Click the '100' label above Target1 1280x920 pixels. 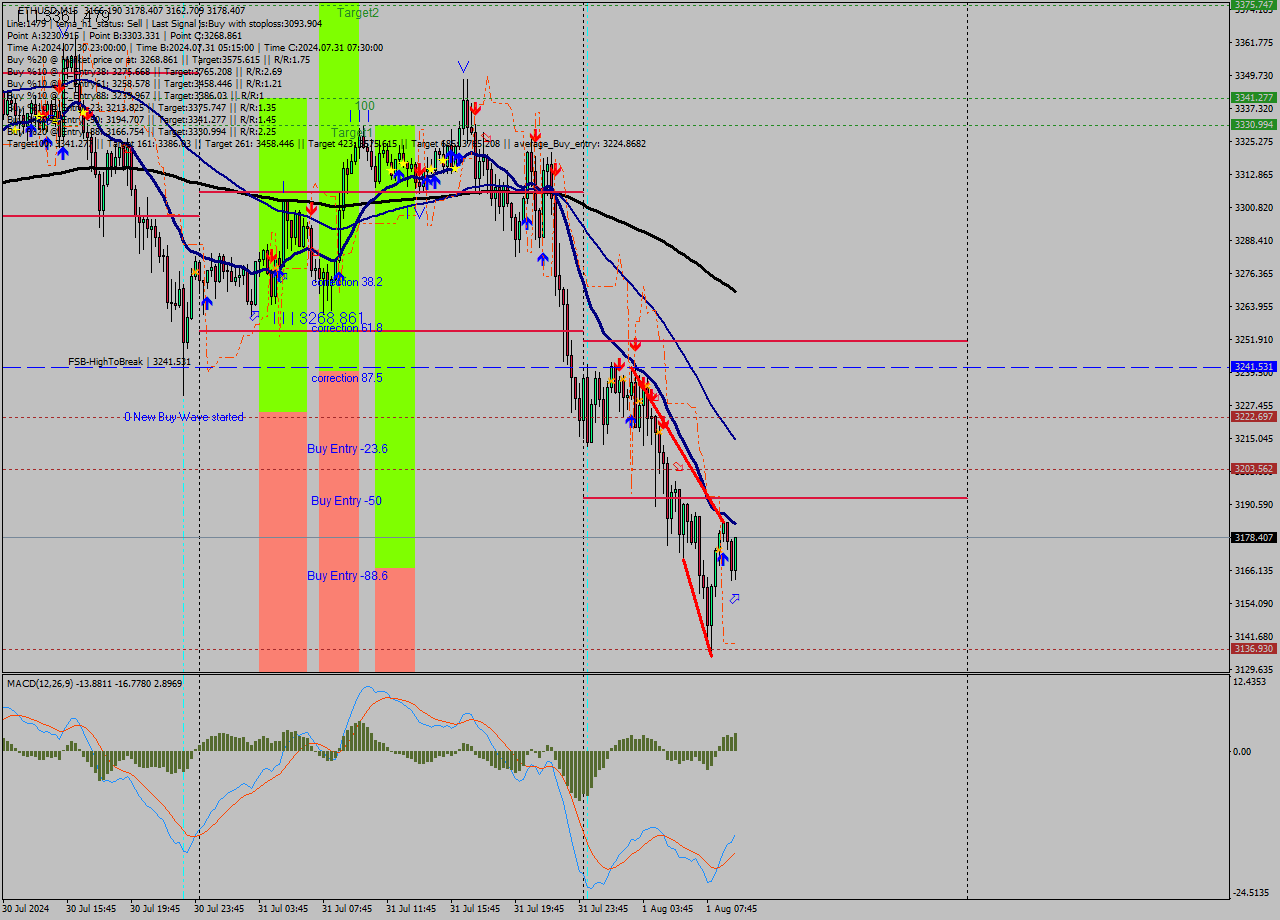[x=365, y=106]
